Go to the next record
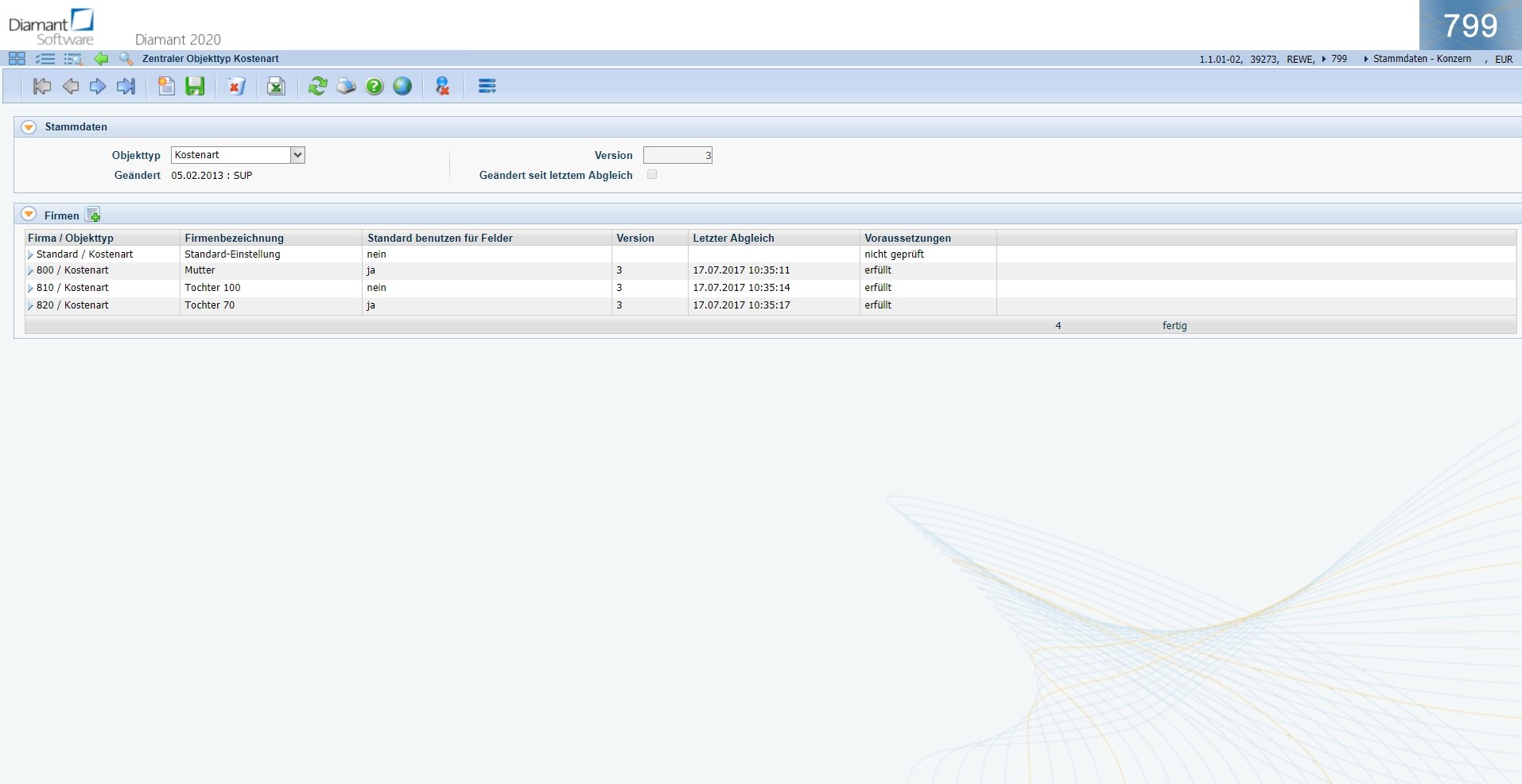1522x784 pixels. pos(98,87)
